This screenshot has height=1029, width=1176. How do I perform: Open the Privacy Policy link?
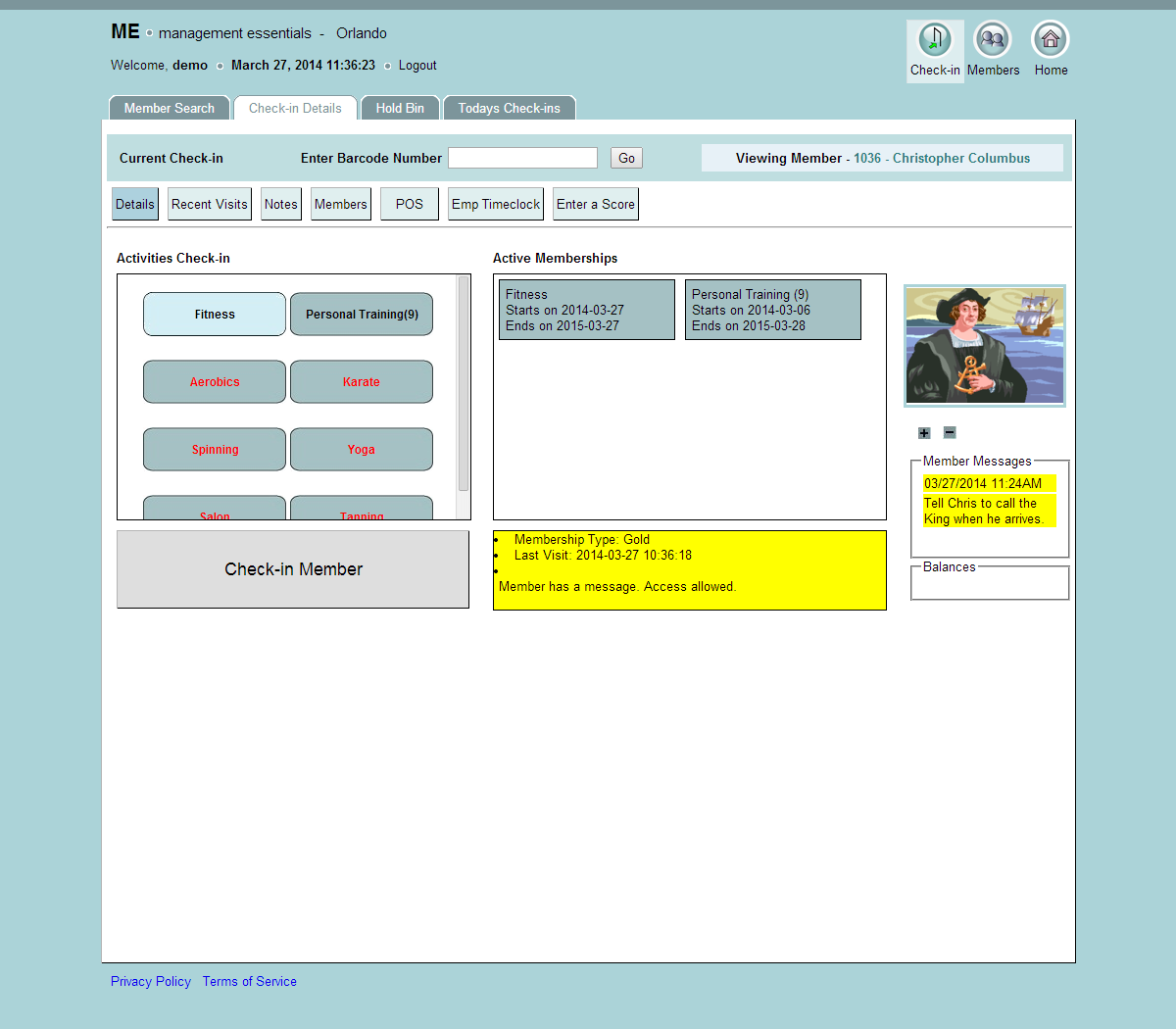(151, 981)
